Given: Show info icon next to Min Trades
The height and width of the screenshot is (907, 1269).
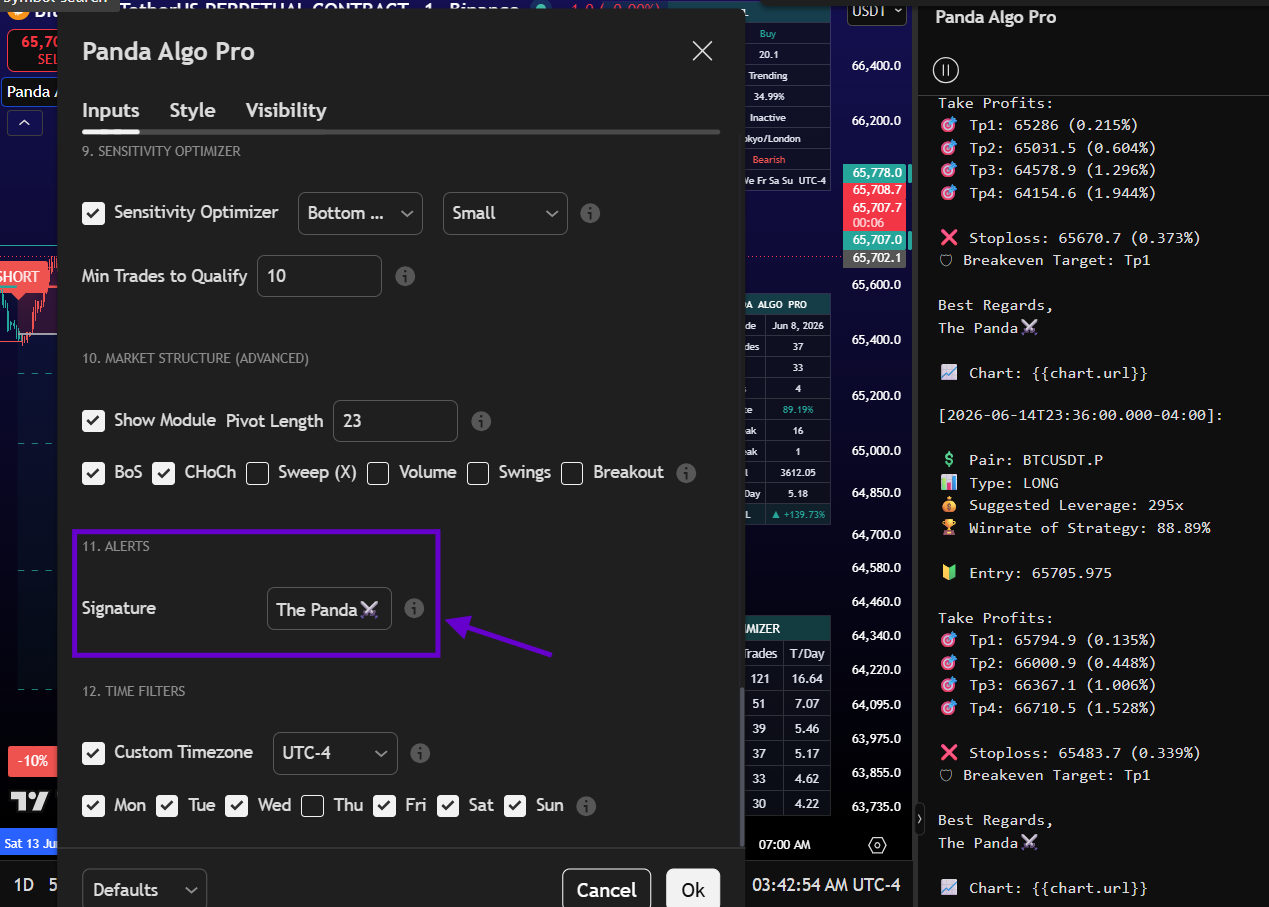Looking at the screenshot, I should click(405, 276).
